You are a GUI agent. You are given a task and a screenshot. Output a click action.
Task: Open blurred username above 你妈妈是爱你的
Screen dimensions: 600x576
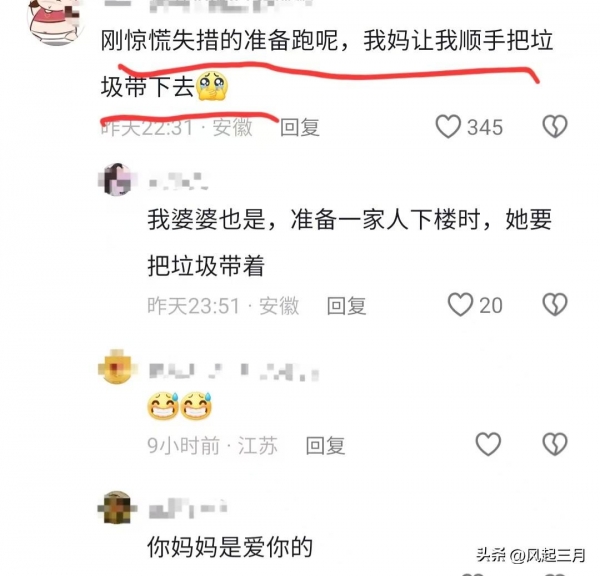(x=188, y=508)
